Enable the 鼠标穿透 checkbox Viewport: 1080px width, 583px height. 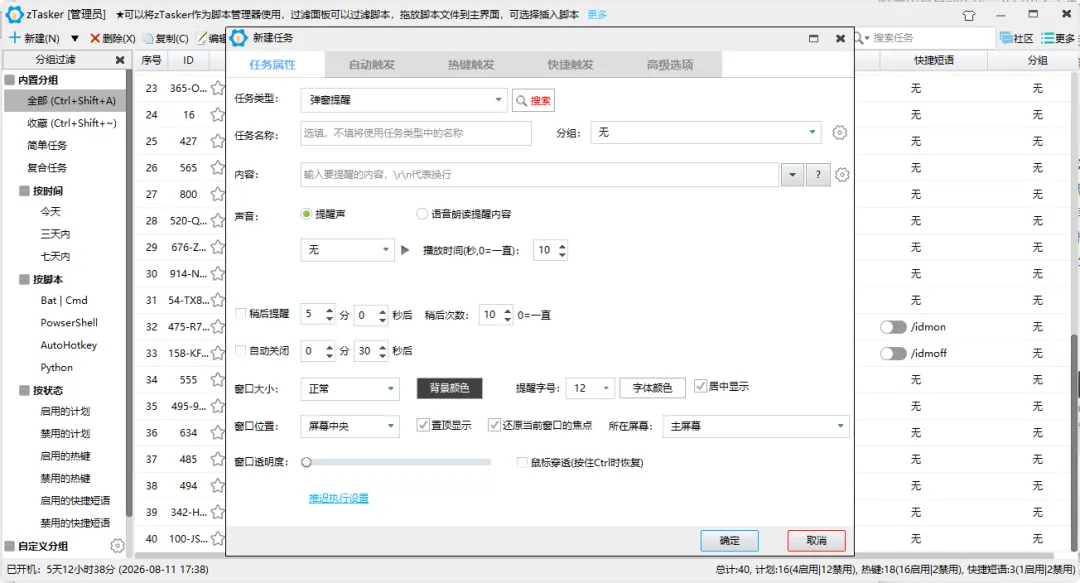(x=522, y=462)
